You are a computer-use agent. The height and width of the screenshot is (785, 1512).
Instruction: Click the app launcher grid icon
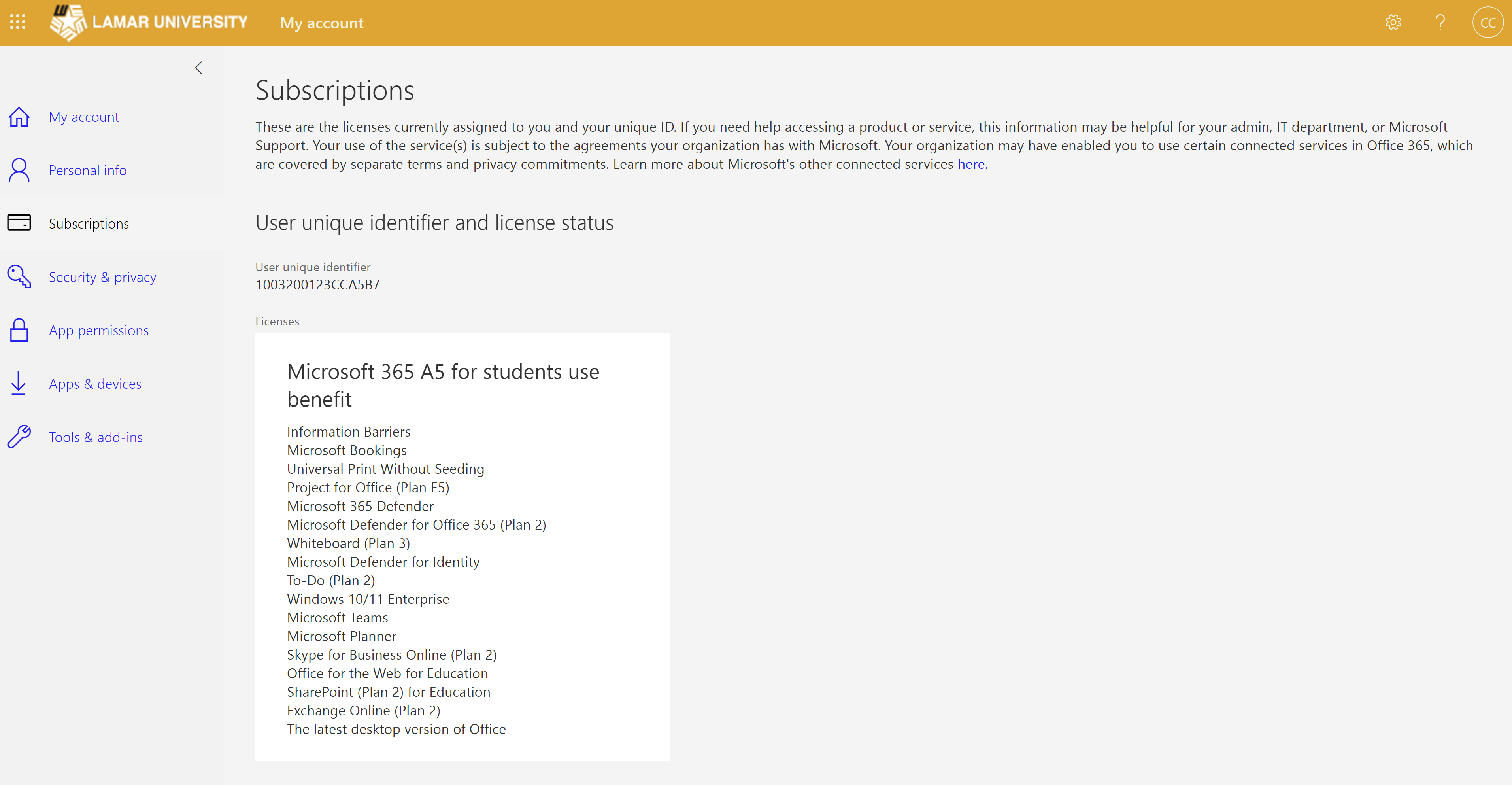[18, 21]
